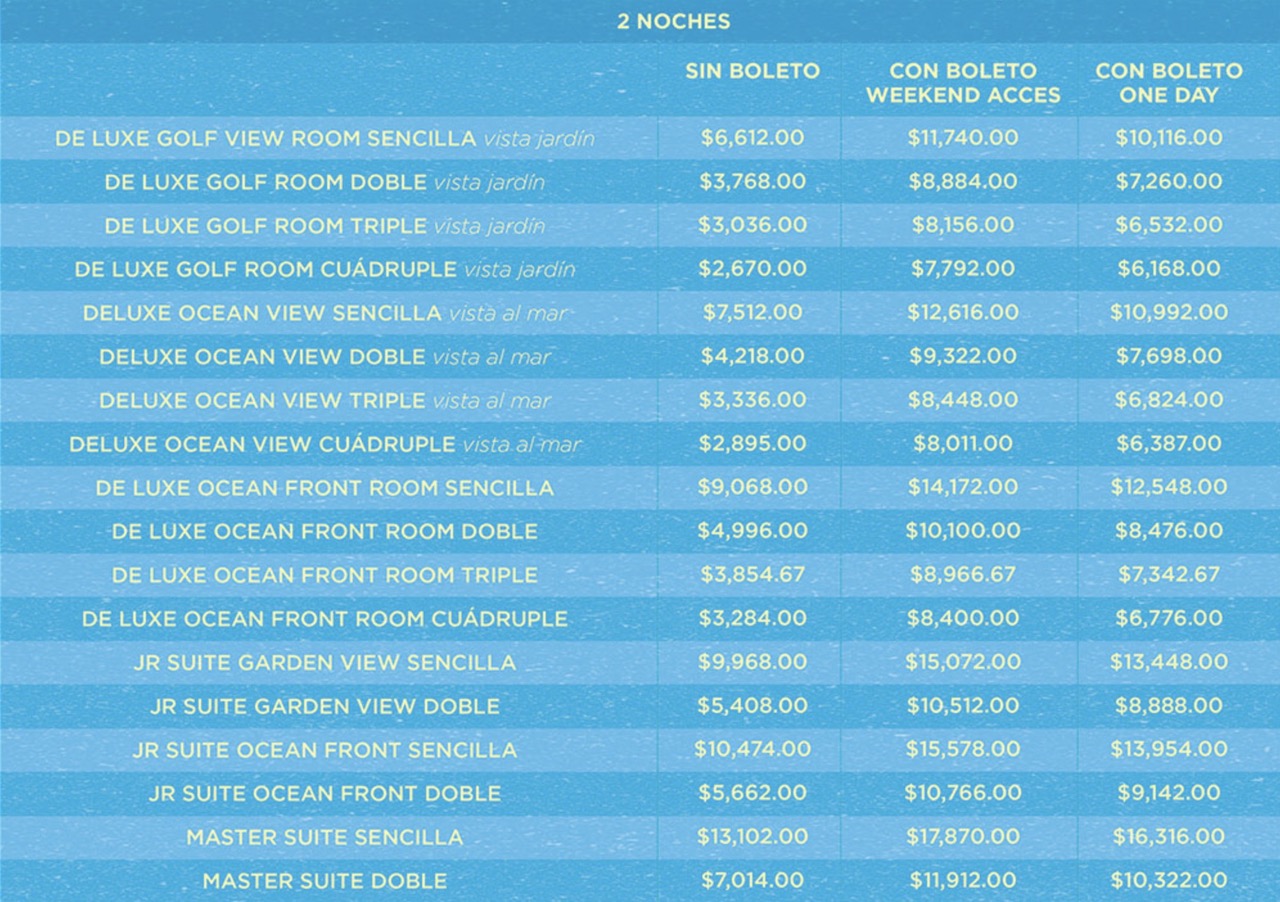Click the "CON BOLETO WEEKEND ACCES" column header
The height and width of the screenshot is (902, 1280).
click(962, 83)
